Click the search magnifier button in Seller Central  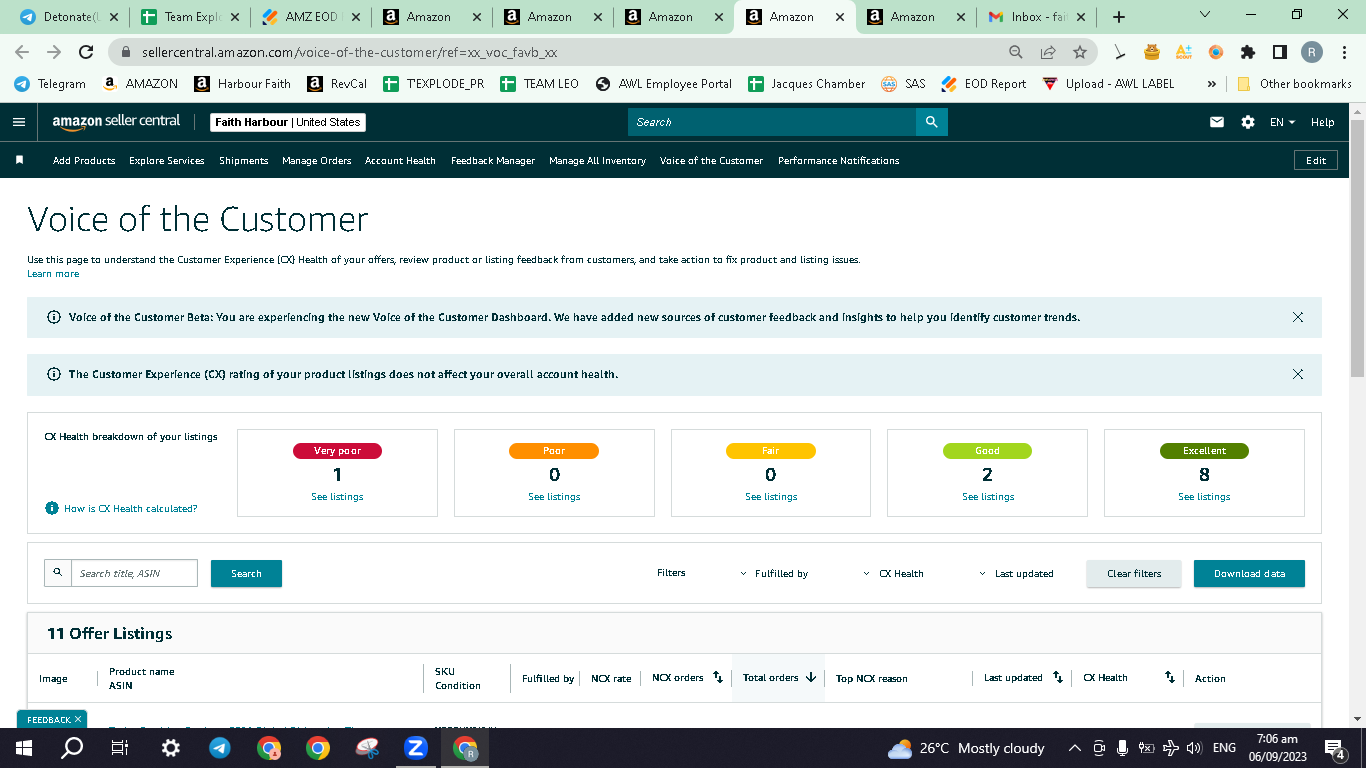(x=931, y=122)
